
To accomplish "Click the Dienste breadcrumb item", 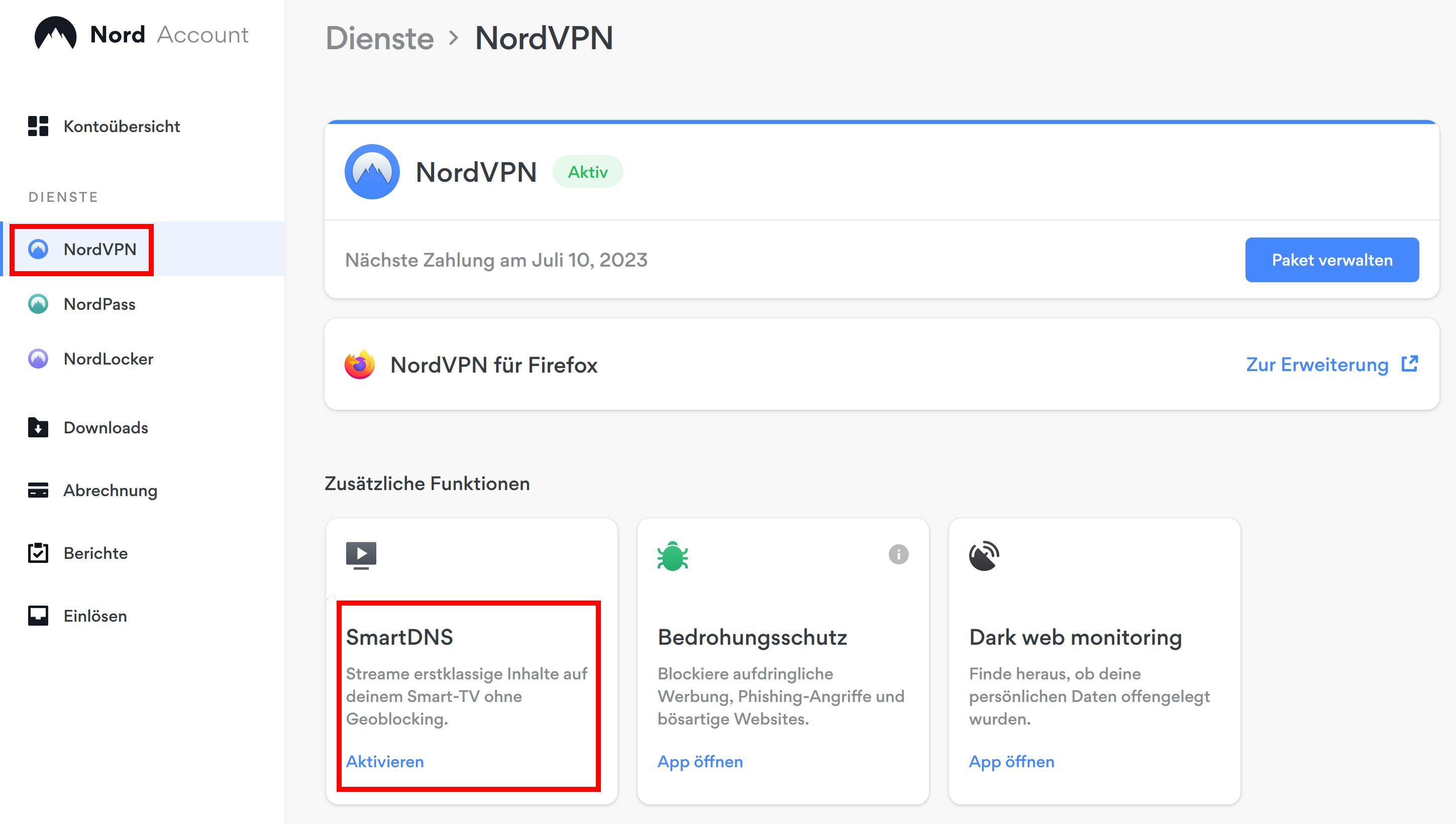I will click(380, 37).
